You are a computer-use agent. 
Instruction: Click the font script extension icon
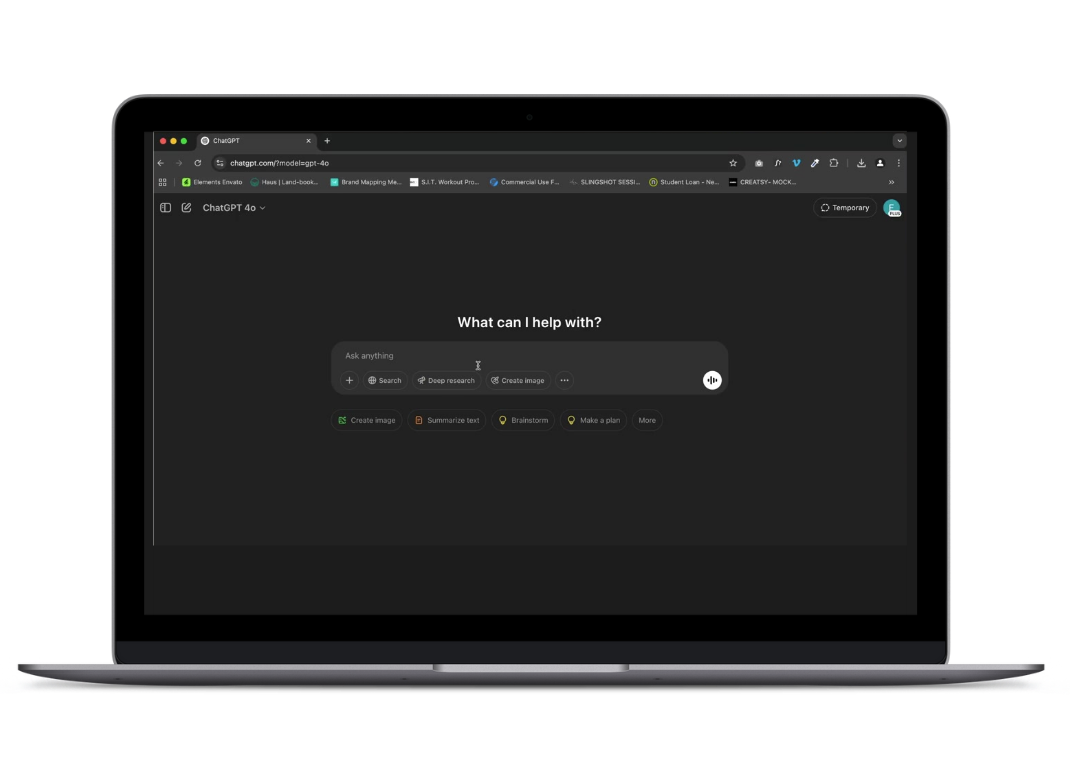click(778, 163)
